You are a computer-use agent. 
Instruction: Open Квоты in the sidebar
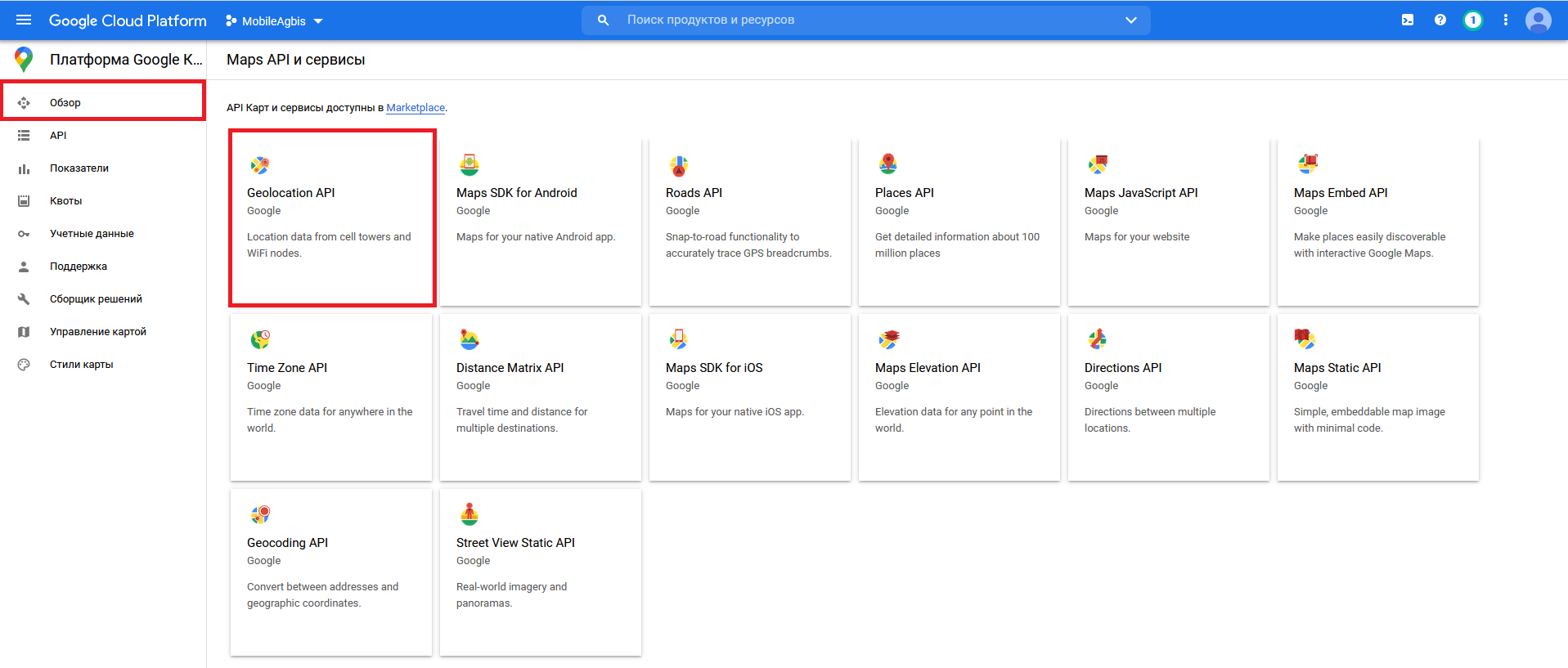(103, 201)
